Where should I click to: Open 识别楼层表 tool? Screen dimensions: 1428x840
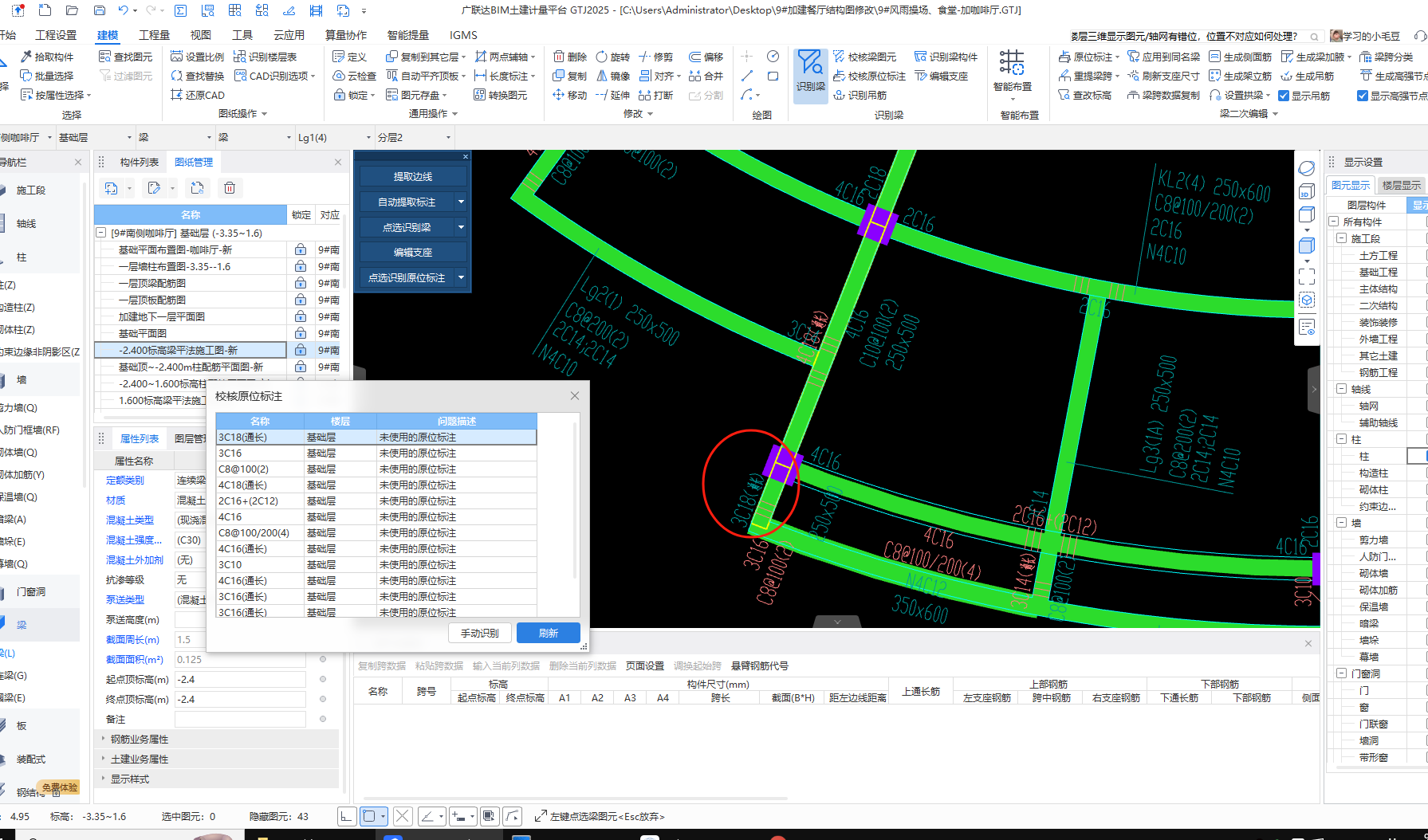[x=266, y=57]
